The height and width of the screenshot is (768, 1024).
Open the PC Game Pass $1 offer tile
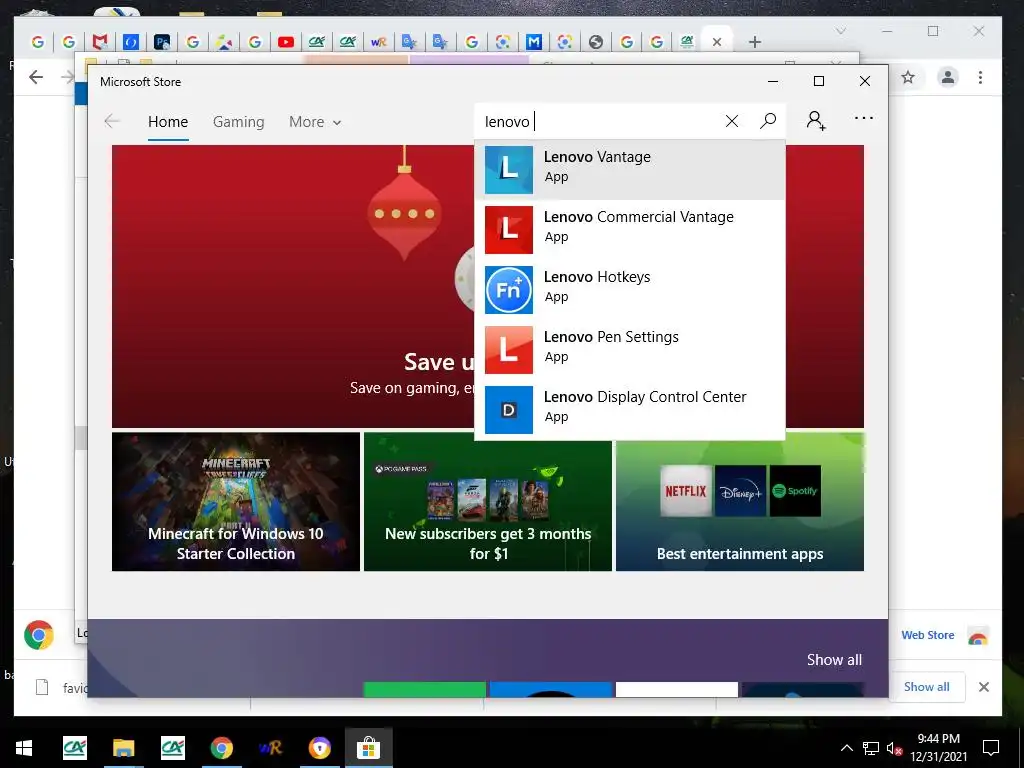tap(488, 502)
